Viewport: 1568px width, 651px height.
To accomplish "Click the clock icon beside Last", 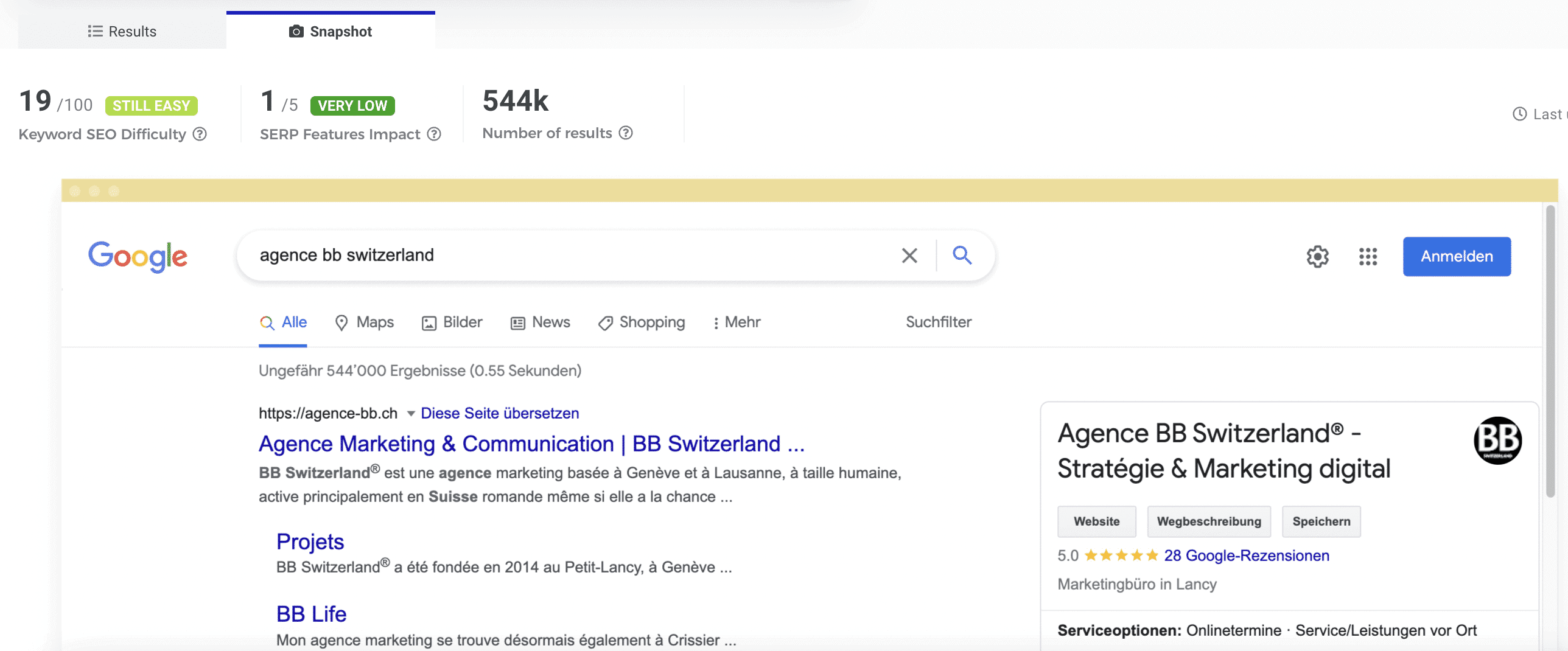I will click(x=1519, y=114).
